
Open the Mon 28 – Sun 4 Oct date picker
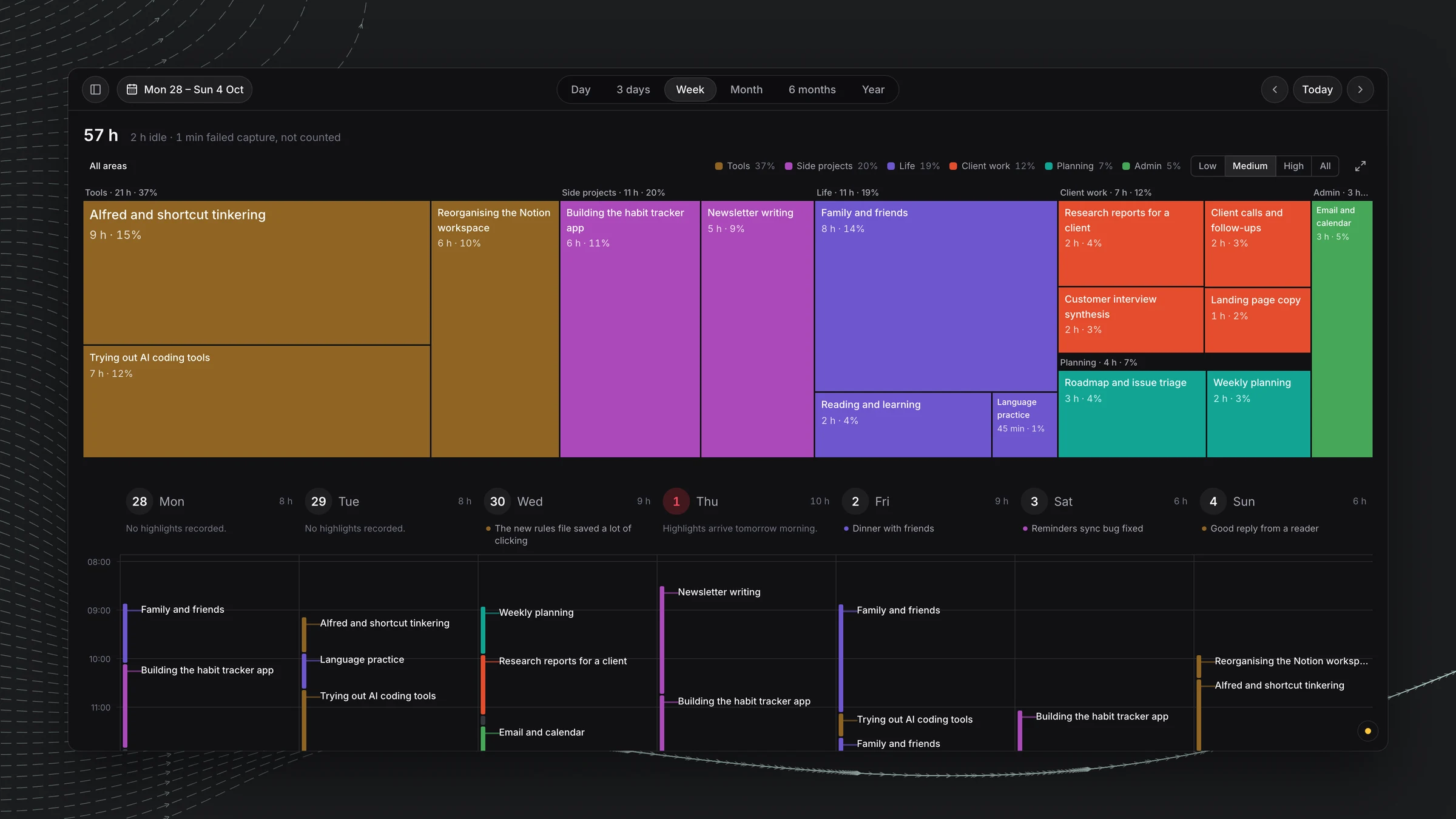[x=184, y=89]
